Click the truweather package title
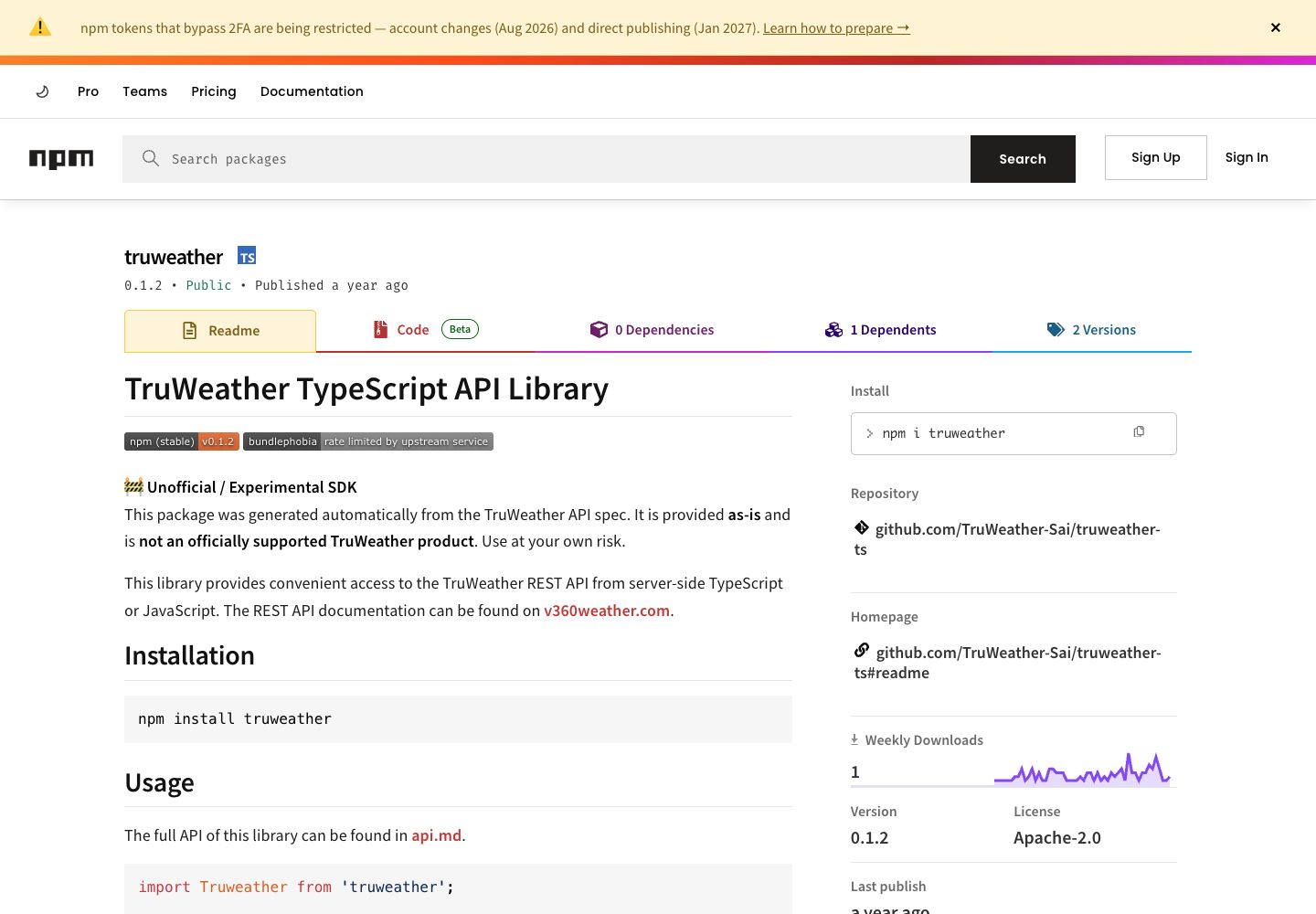 174,257
